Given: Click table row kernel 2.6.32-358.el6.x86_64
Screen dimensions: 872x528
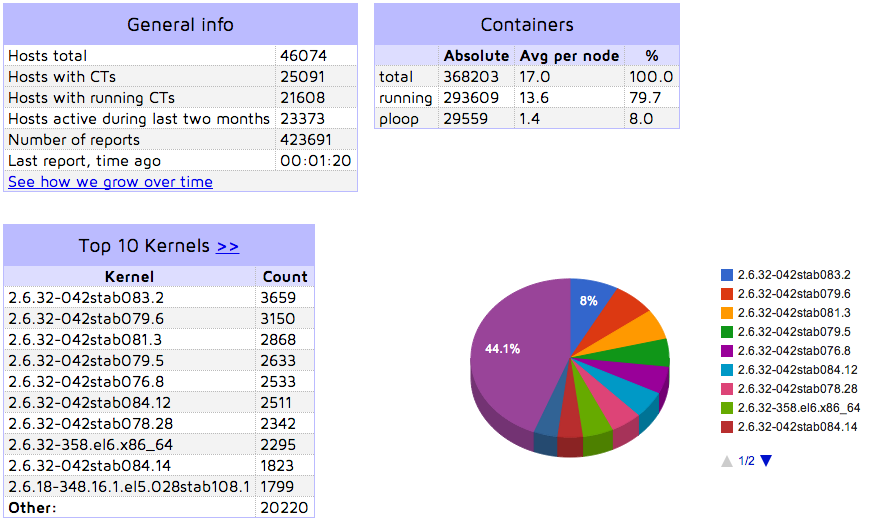Looking at the screenshot, I should point(159,445).
